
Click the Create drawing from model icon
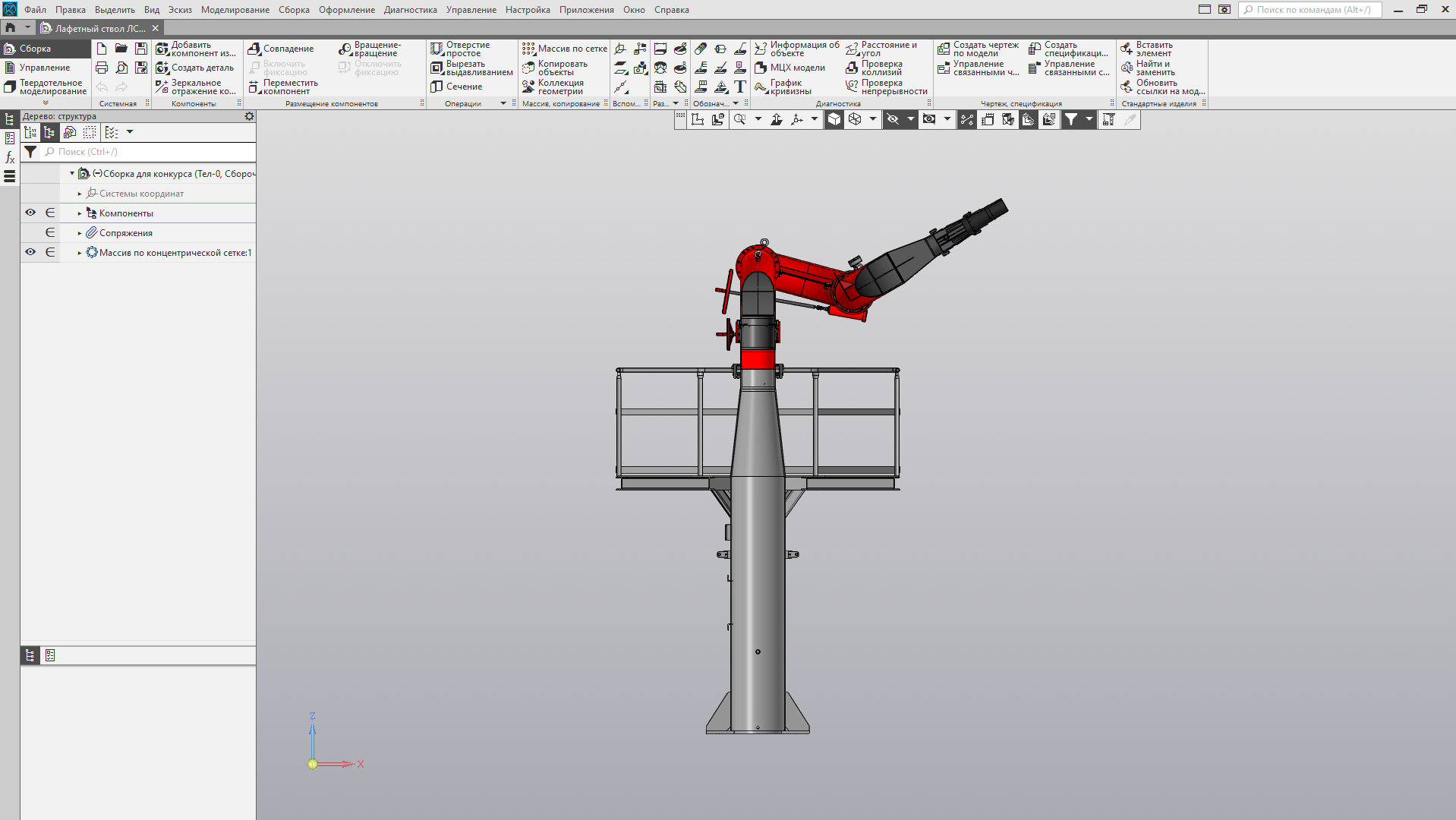[944, 49]
